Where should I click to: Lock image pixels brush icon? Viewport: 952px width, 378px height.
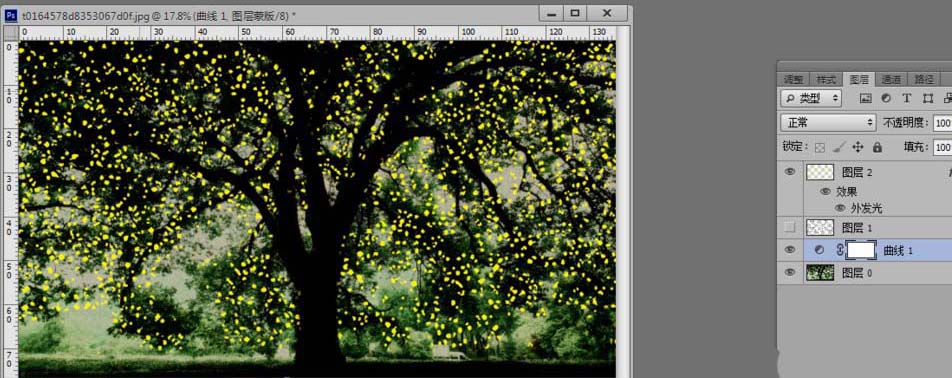839,147
